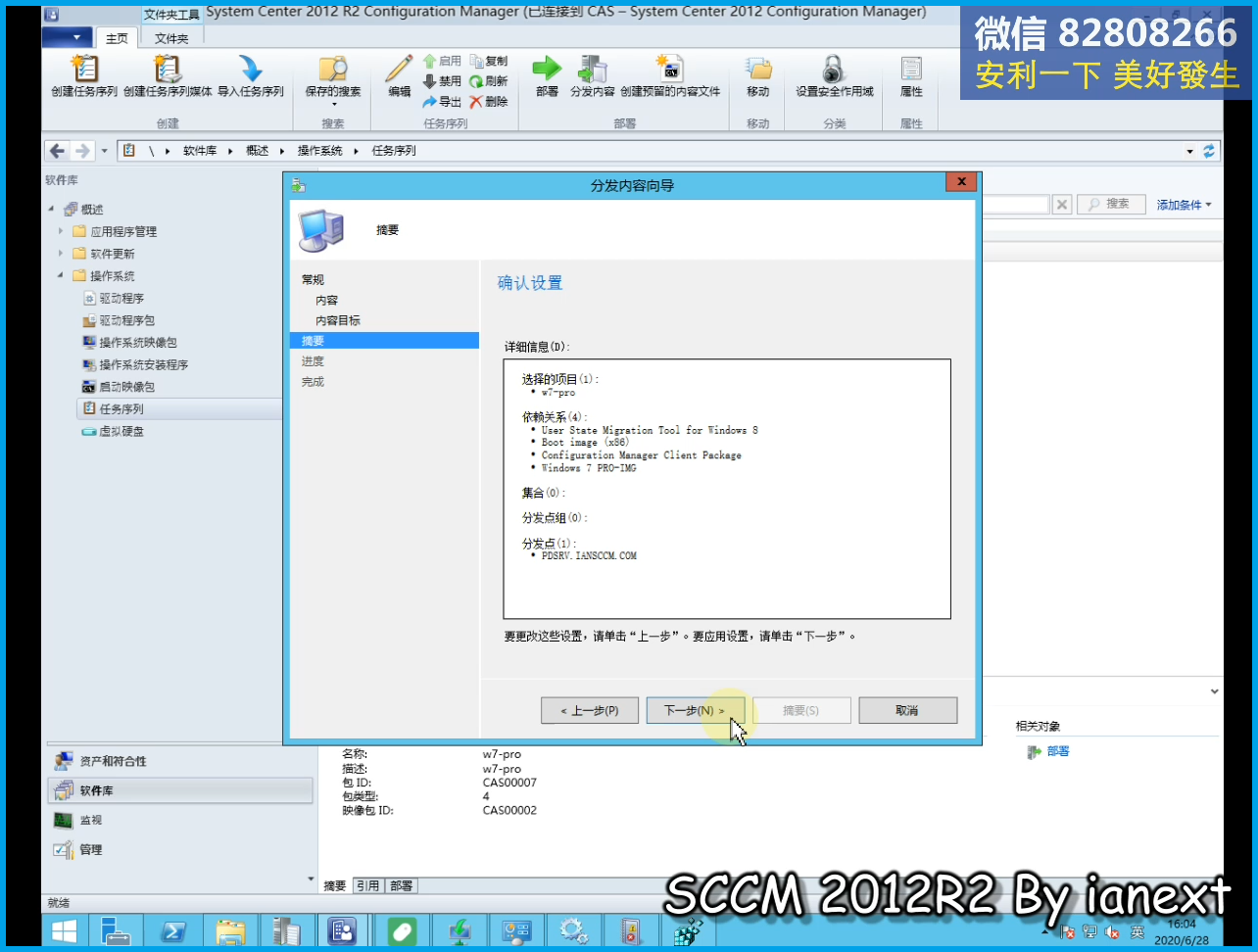The height and width of the screenshot is (952, 1258).
Task: Click the clear search X button
Action: [x=1062, y=205]
